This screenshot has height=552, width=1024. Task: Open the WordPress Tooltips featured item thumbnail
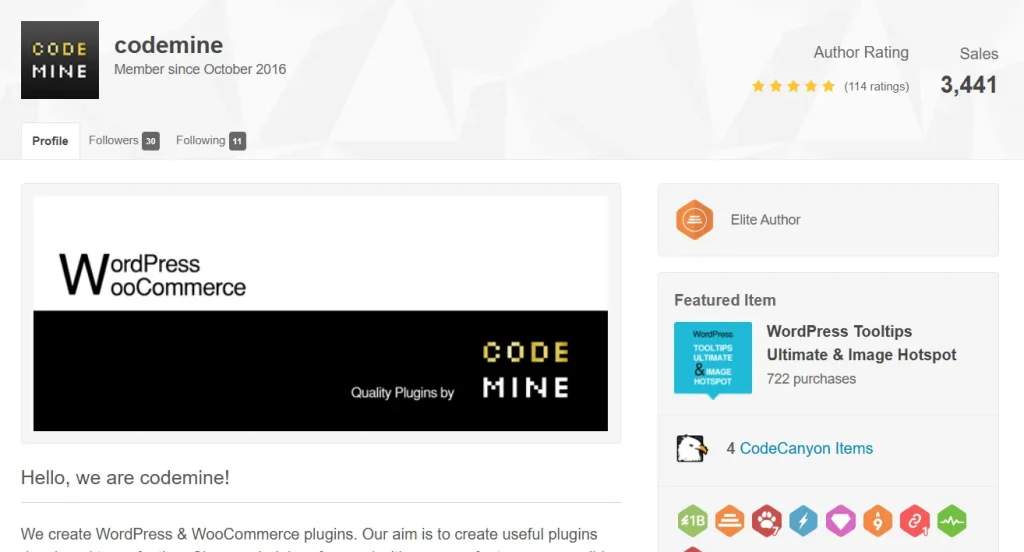tap(712, 359)
